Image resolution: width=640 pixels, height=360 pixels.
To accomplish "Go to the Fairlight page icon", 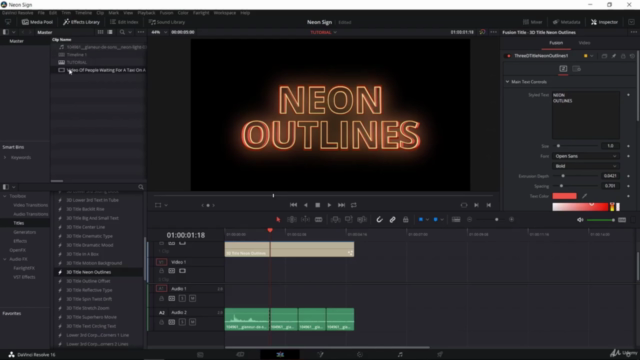I will pos(400,354).
